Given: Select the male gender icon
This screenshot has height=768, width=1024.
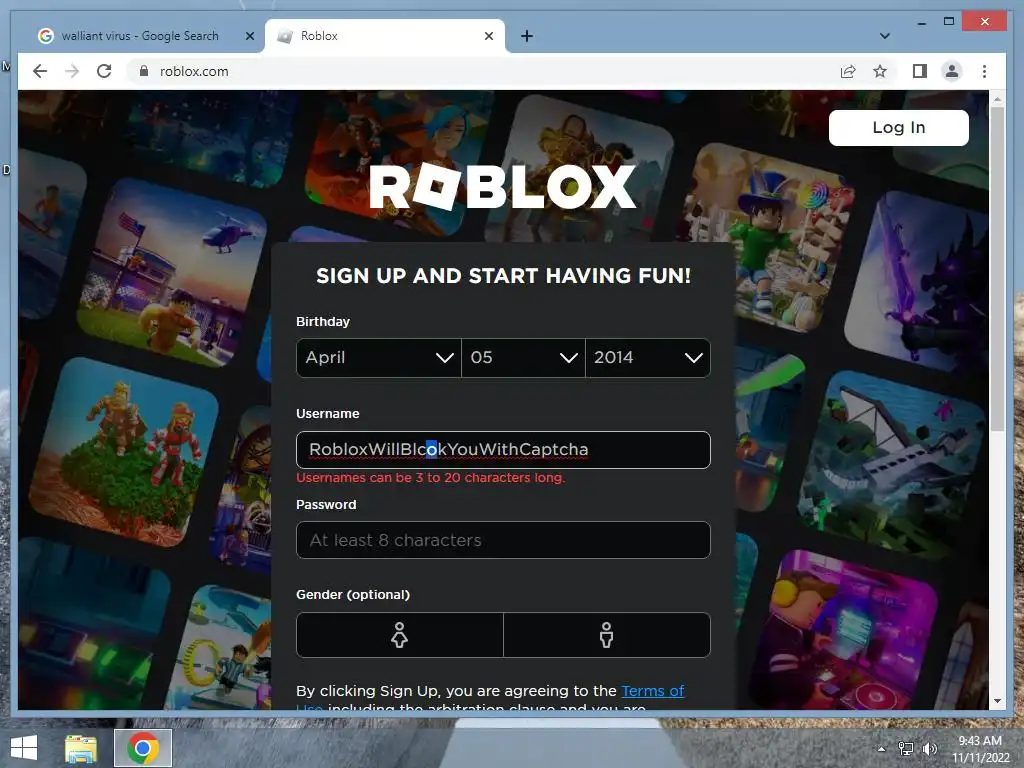Looking at the screenshot, I should point(607,635).
